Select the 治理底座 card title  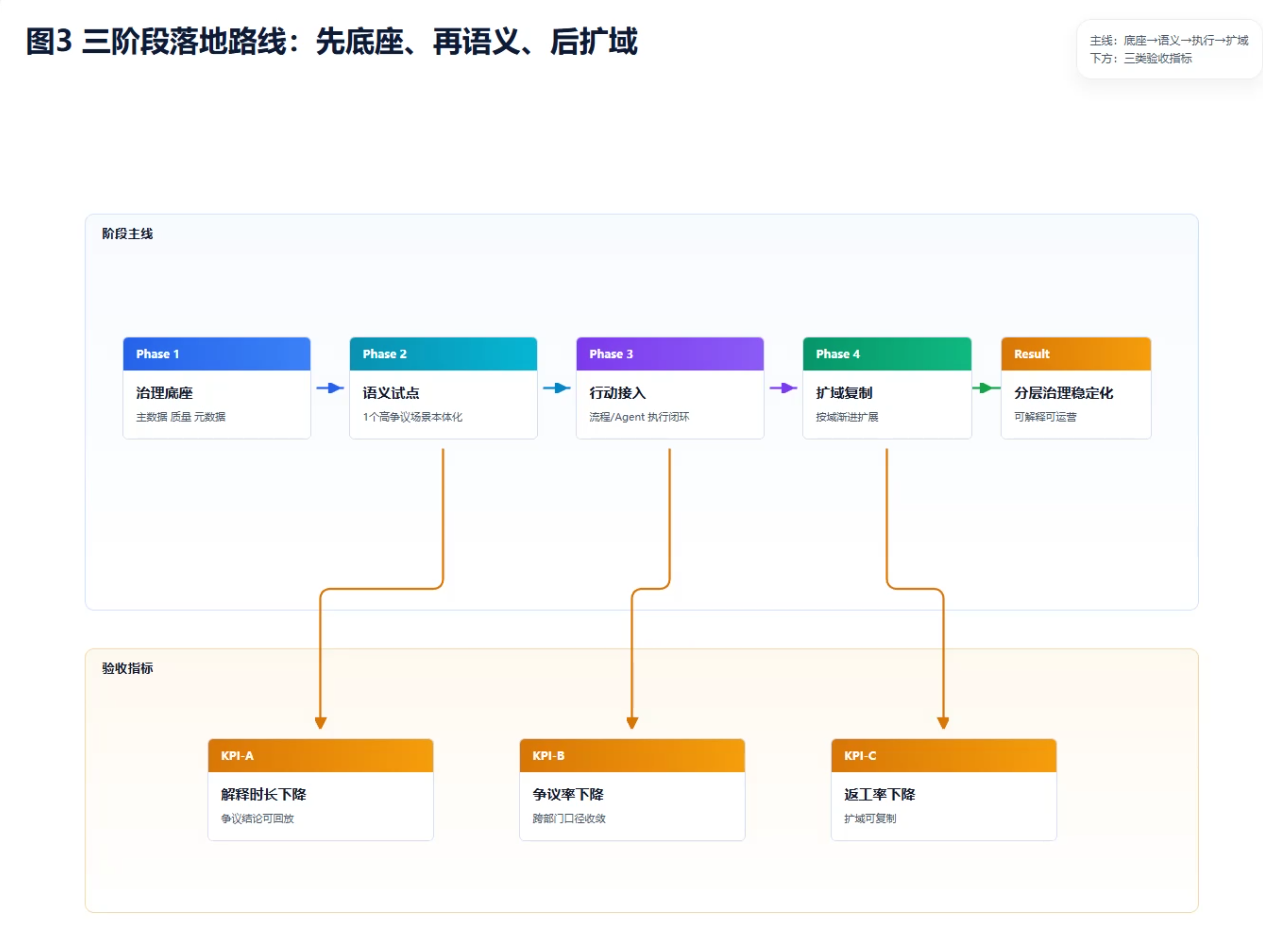164,394
